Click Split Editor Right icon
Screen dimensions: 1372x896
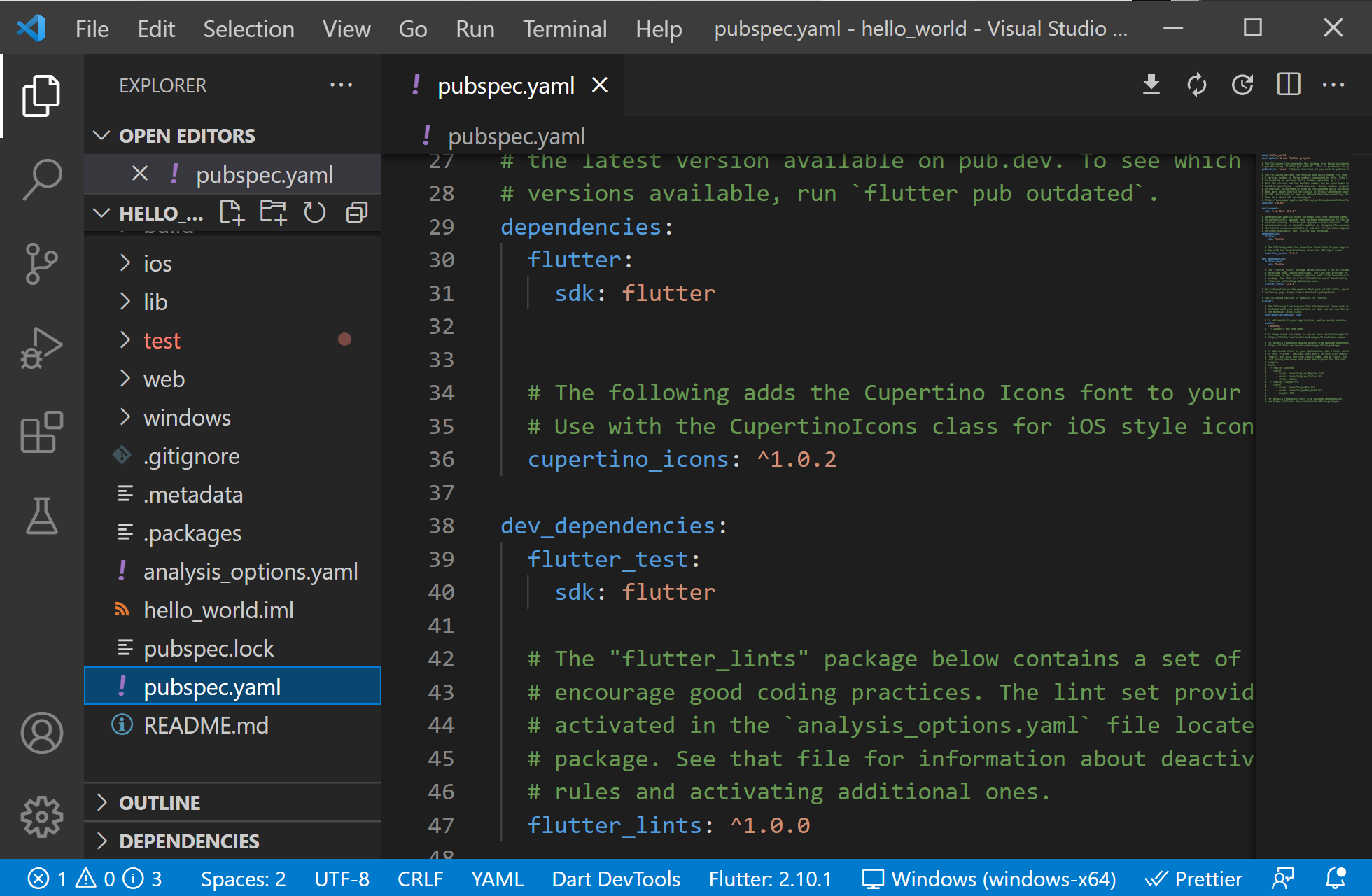pyautogui.click(x=1288, y=85)
